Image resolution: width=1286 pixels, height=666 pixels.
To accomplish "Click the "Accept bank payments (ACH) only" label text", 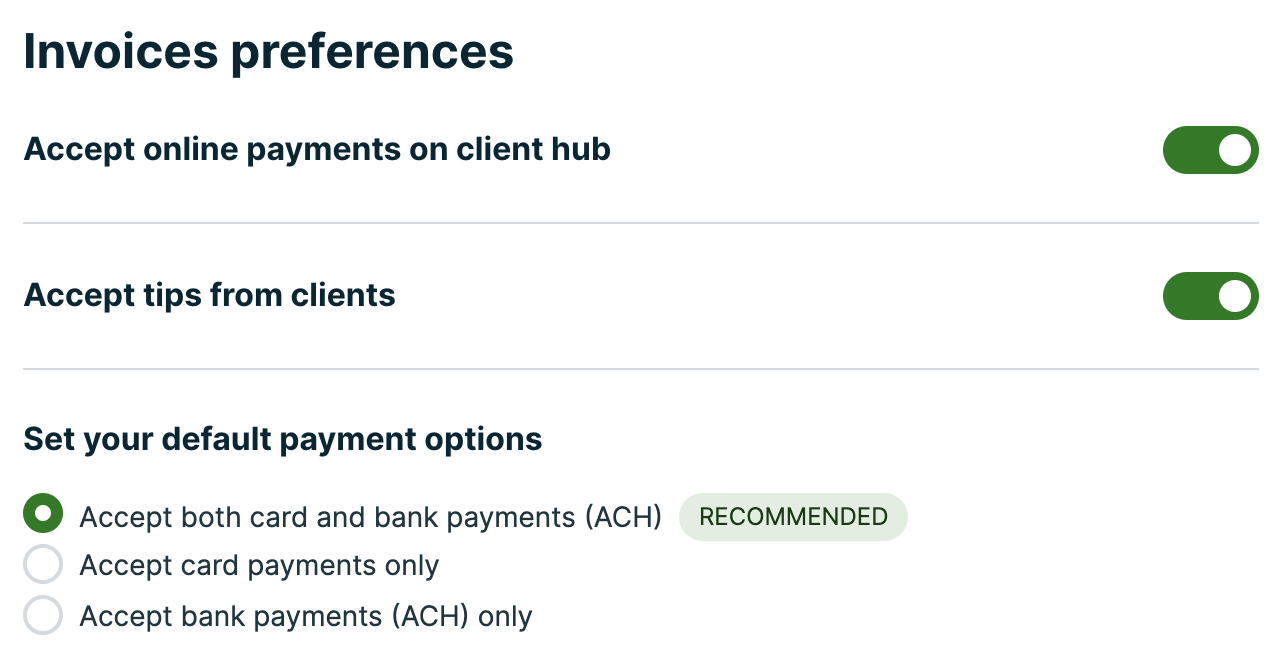I will (x=305, y=616).
